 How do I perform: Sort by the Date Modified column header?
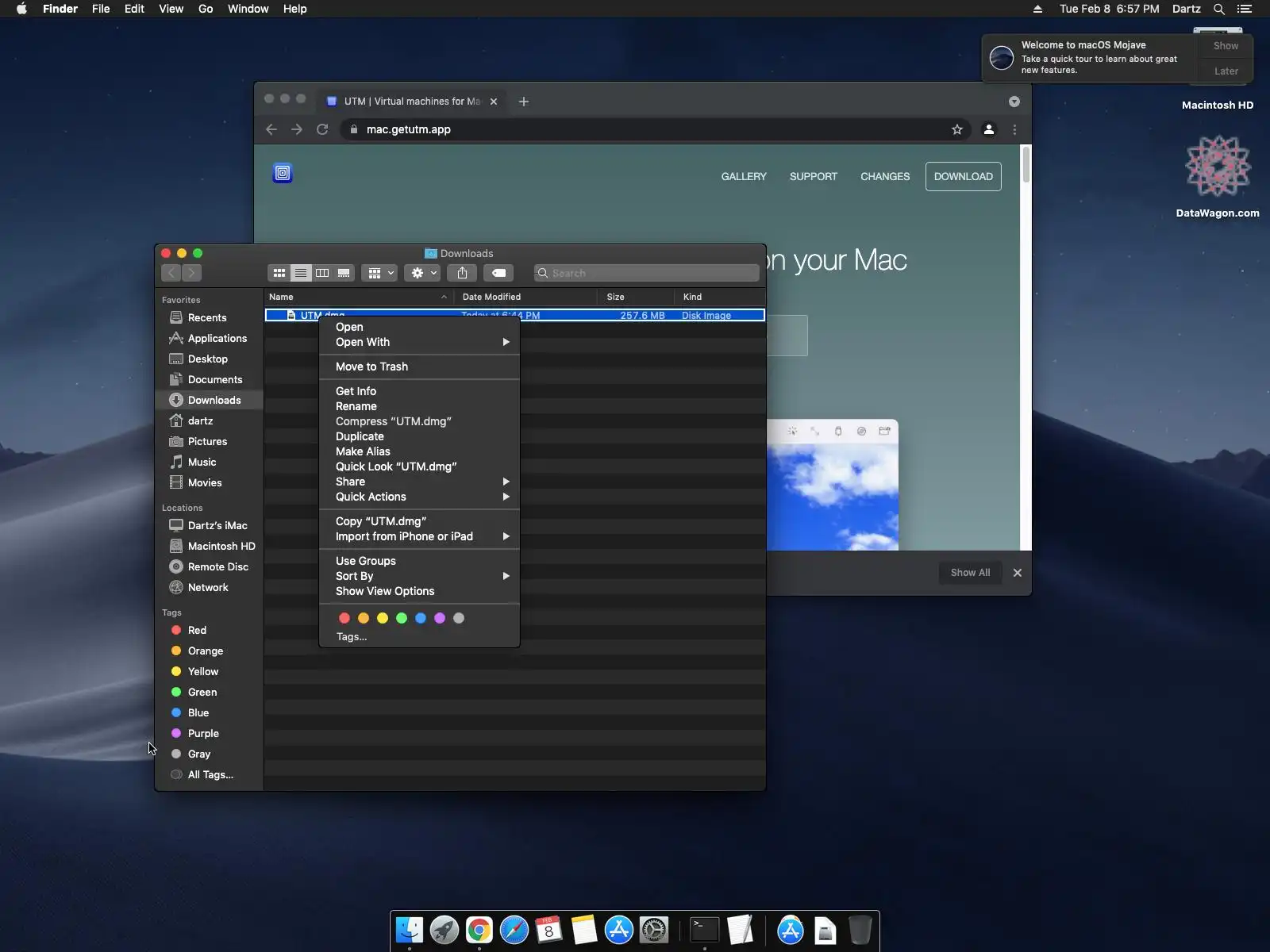(x=525, y=297)
